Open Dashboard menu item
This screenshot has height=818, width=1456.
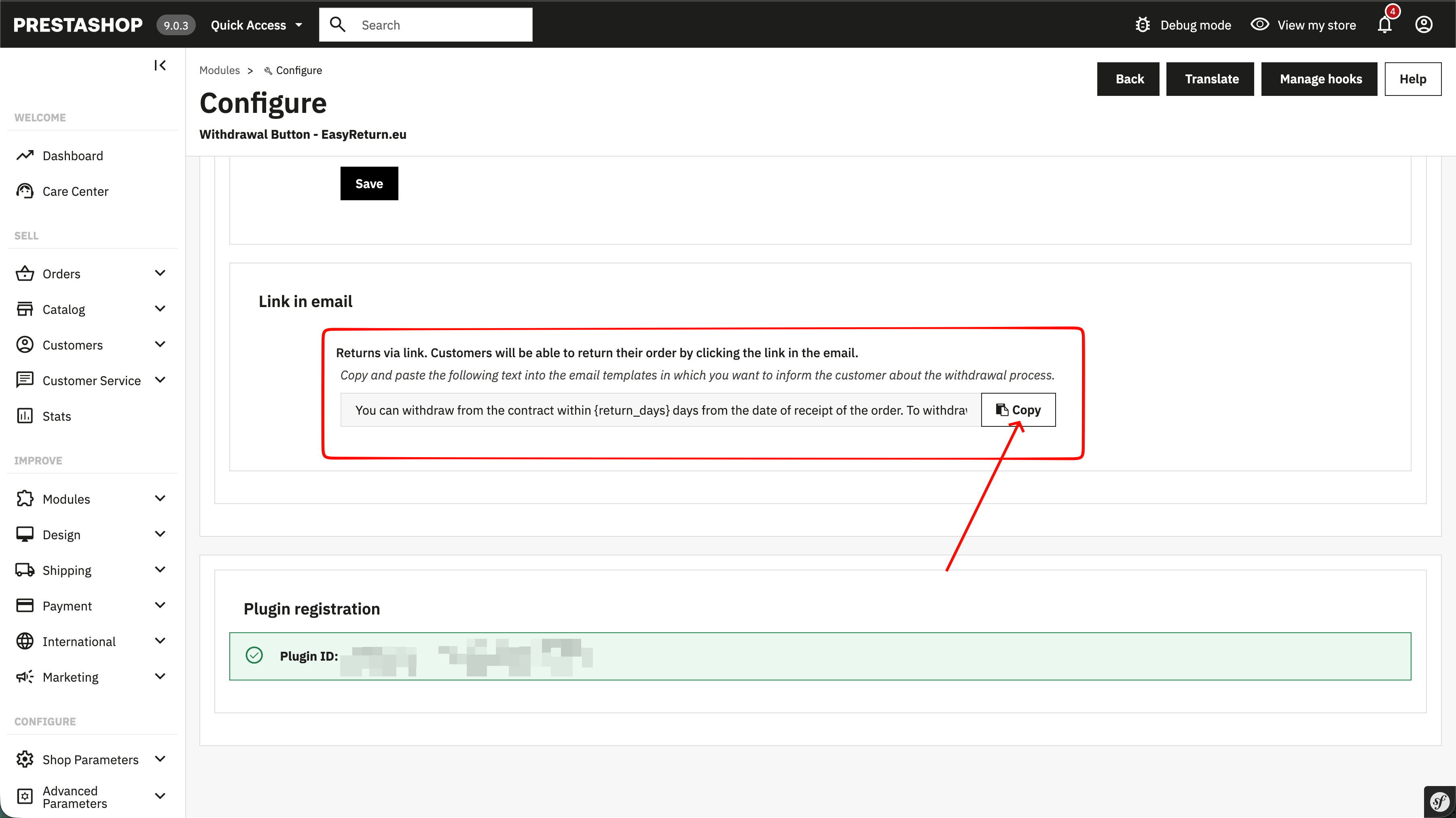tap(73, 155)
